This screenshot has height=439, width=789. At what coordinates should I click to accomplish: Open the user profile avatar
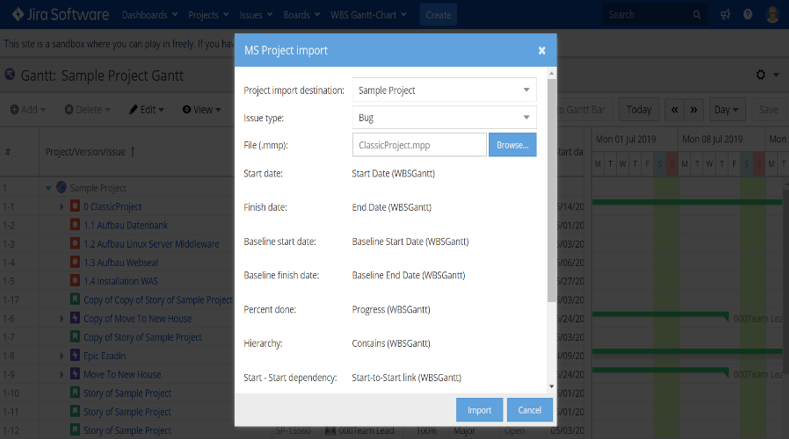tap(772, 15)
